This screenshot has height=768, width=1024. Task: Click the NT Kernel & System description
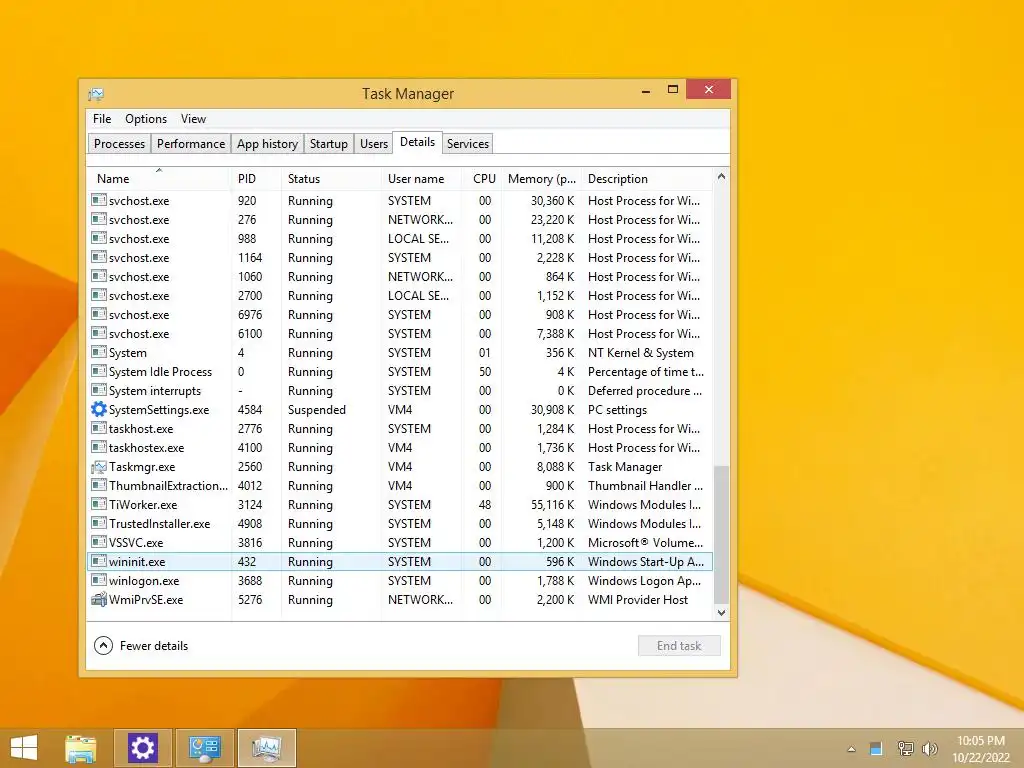pyautogui.click(x=641, y=353)
